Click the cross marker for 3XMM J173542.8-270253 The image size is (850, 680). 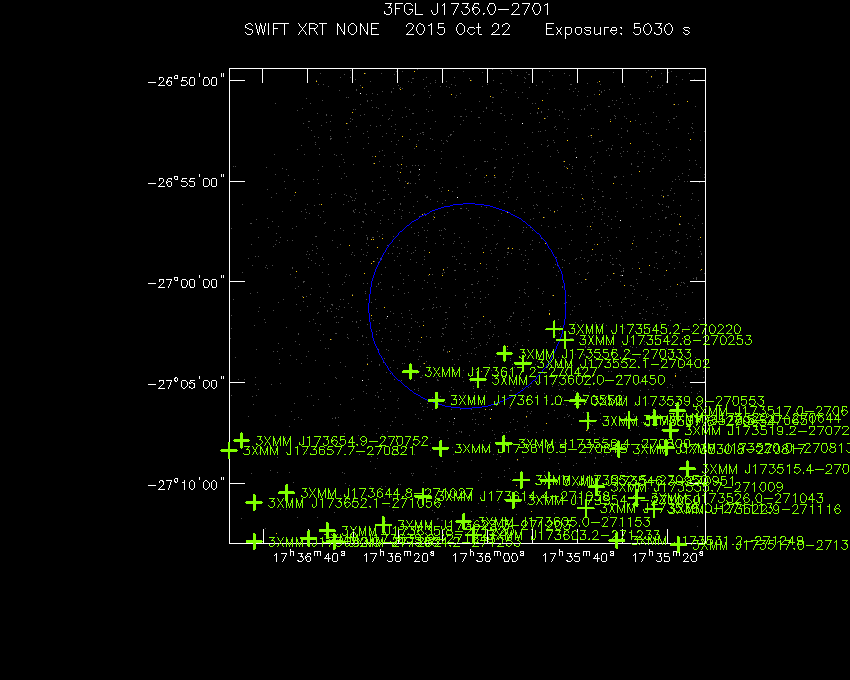[565, 340]
